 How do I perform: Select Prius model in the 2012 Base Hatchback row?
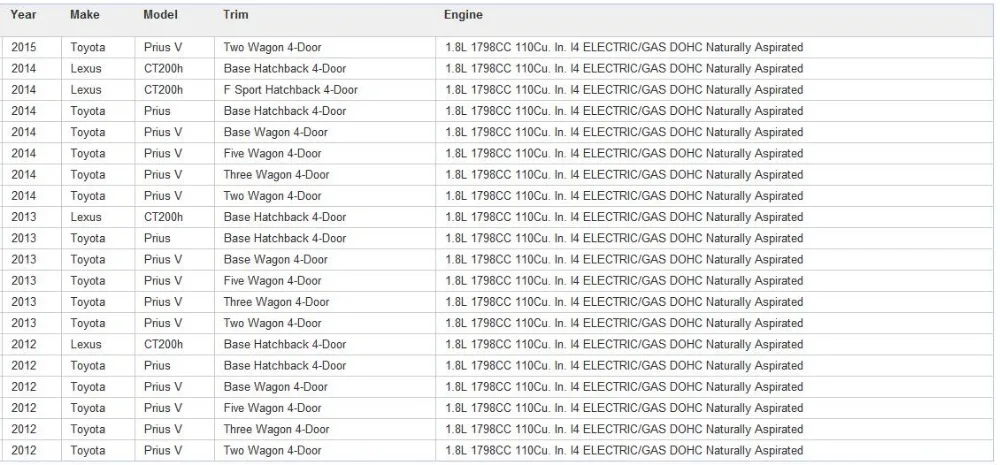[157, 365]
